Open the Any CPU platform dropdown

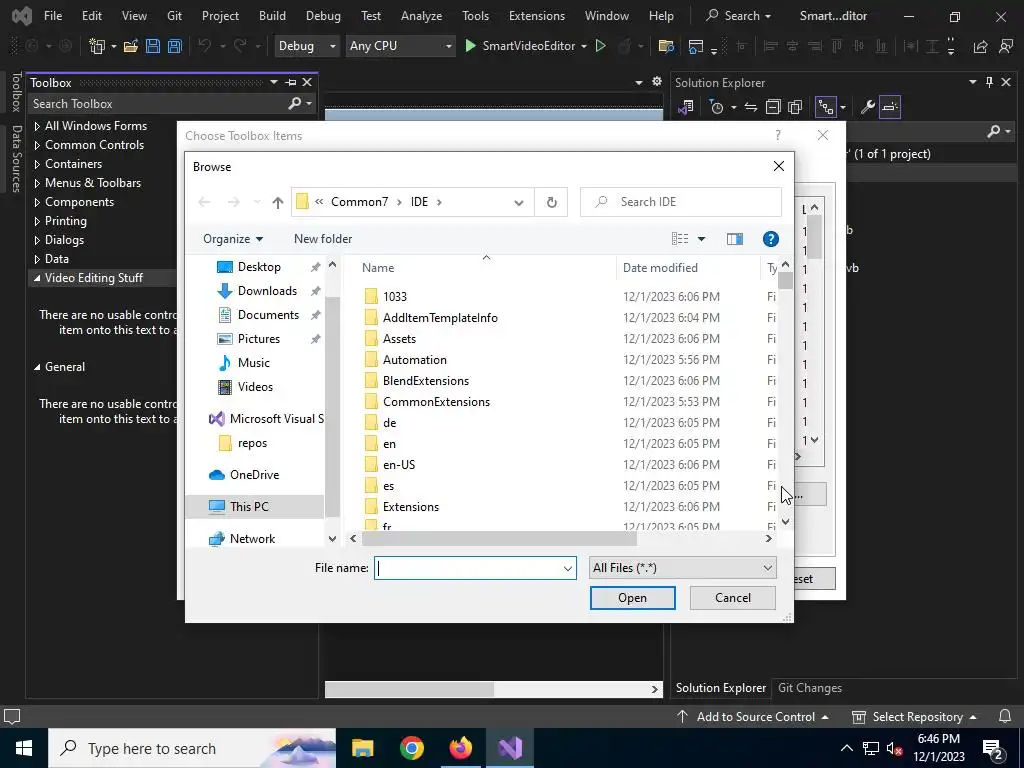400,46
